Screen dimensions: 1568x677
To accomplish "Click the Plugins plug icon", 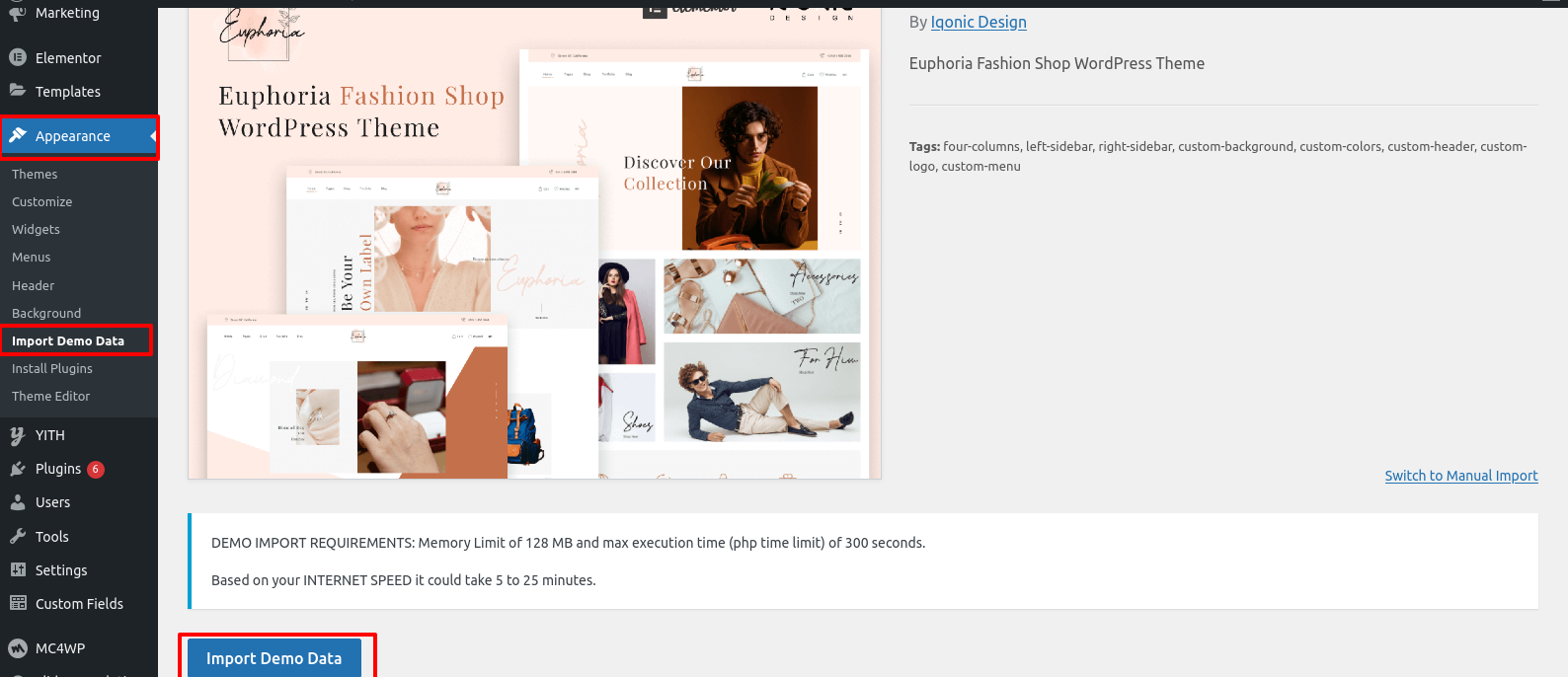I will pos(18,469).
